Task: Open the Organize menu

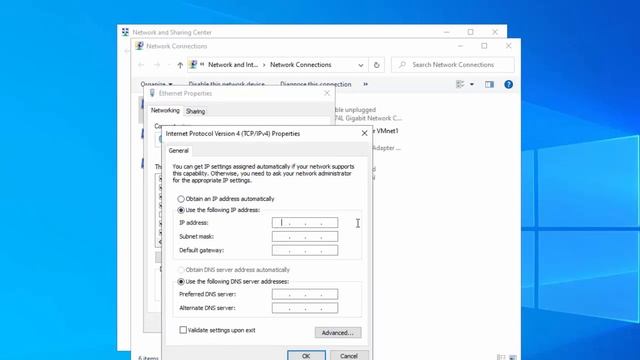Action: [156, 84]
